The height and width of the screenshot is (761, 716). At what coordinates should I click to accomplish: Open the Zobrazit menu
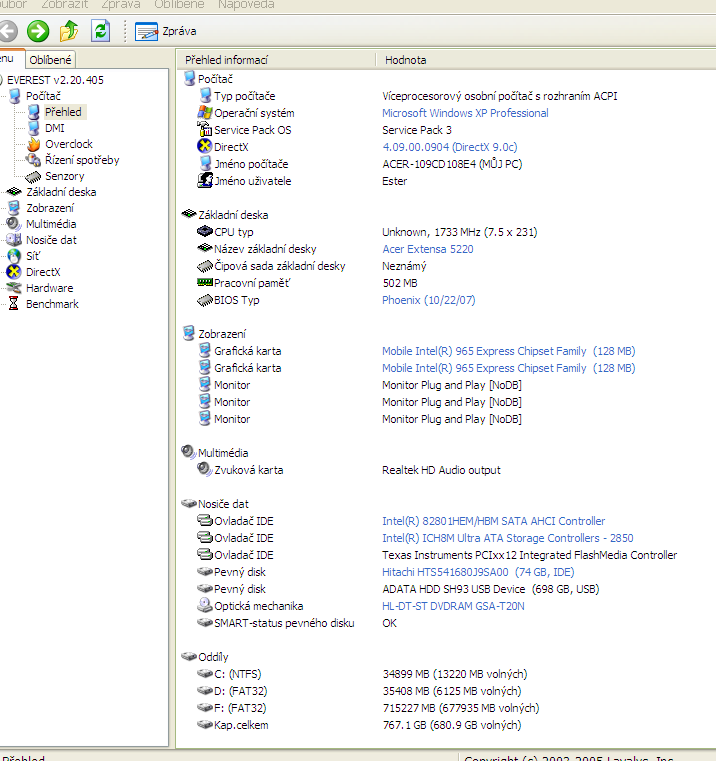click(x=65, y=5)
